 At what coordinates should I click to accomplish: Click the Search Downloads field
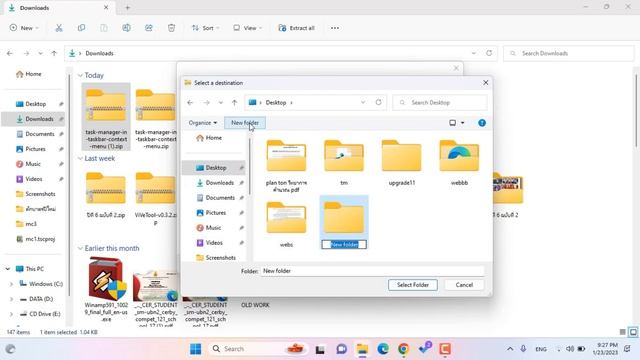coord(569,53)
